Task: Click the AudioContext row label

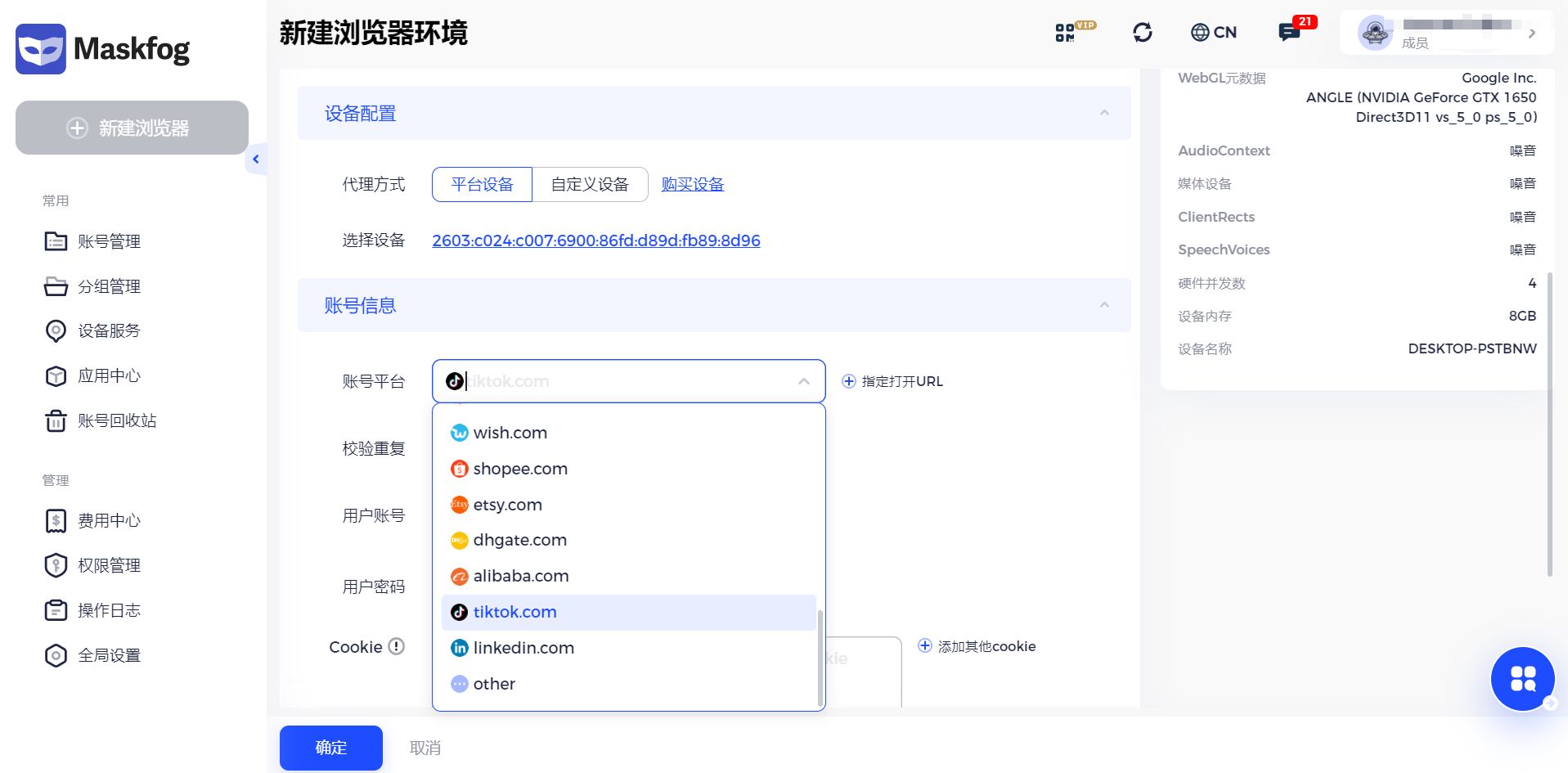Action: point(1224,151)
